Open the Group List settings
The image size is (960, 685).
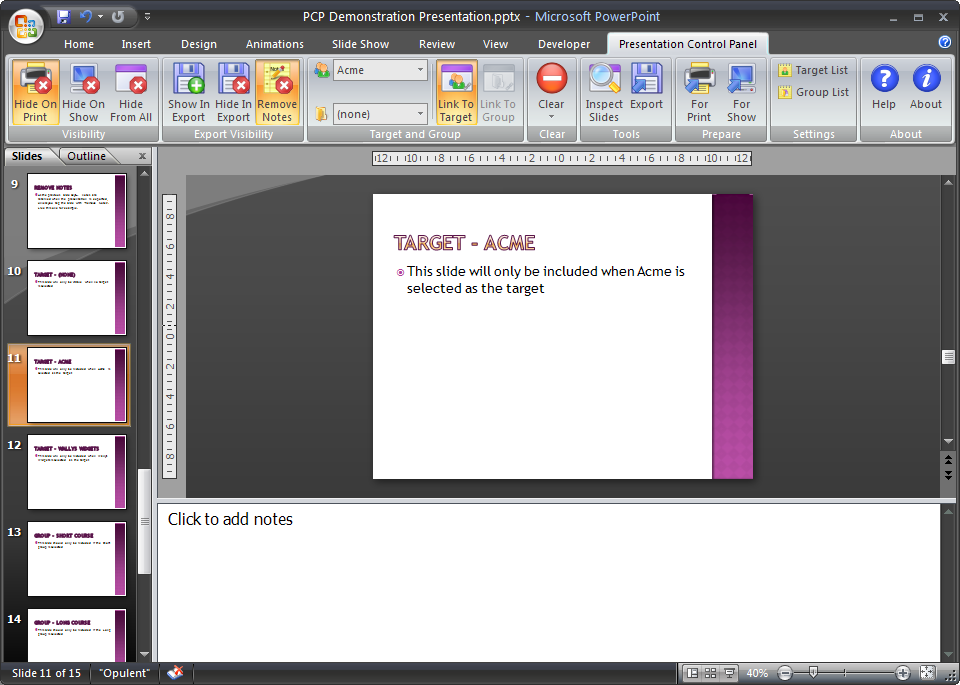point(813,92)
